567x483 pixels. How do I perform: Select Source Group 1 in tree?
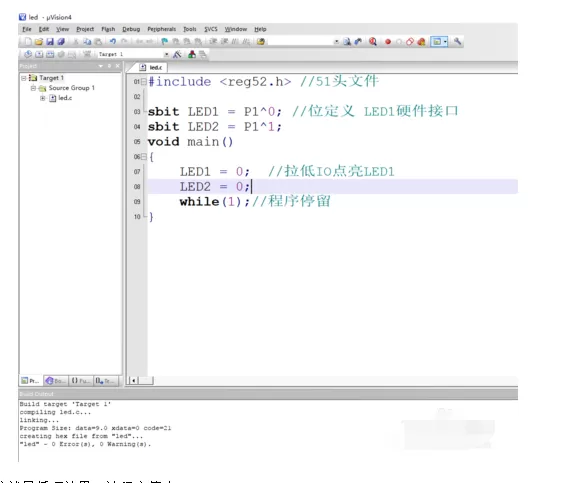tap(72, 88)
